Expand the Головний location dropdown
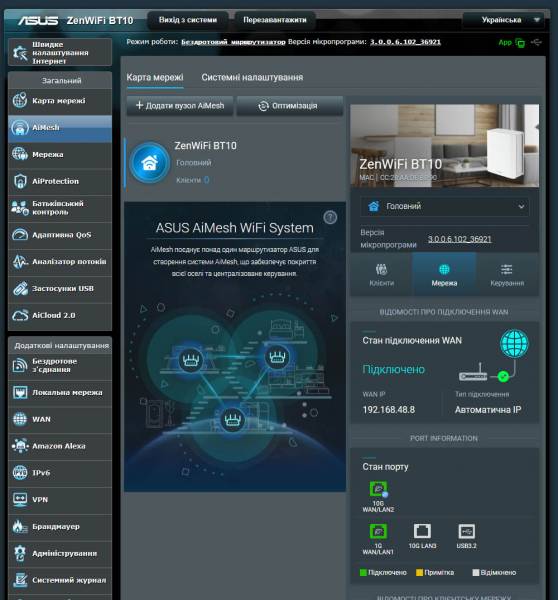Screen dimensions: 558x600 pyautogui.click(x=445, y=206)
